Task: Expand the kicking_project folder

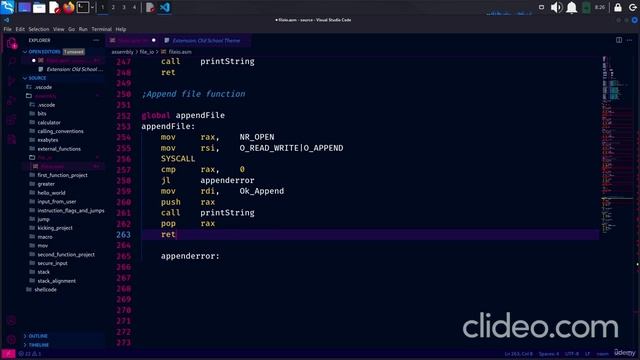Action: tap(55, 228)
